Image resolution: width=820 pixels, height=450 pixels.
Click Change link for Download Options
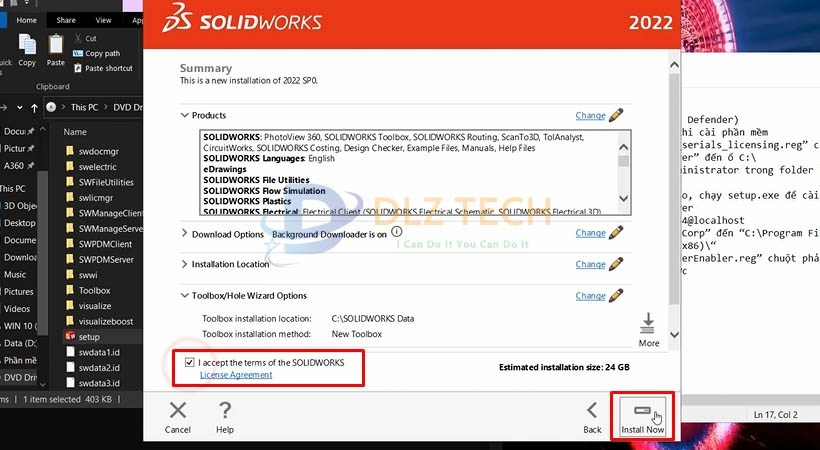coord(590,233)
